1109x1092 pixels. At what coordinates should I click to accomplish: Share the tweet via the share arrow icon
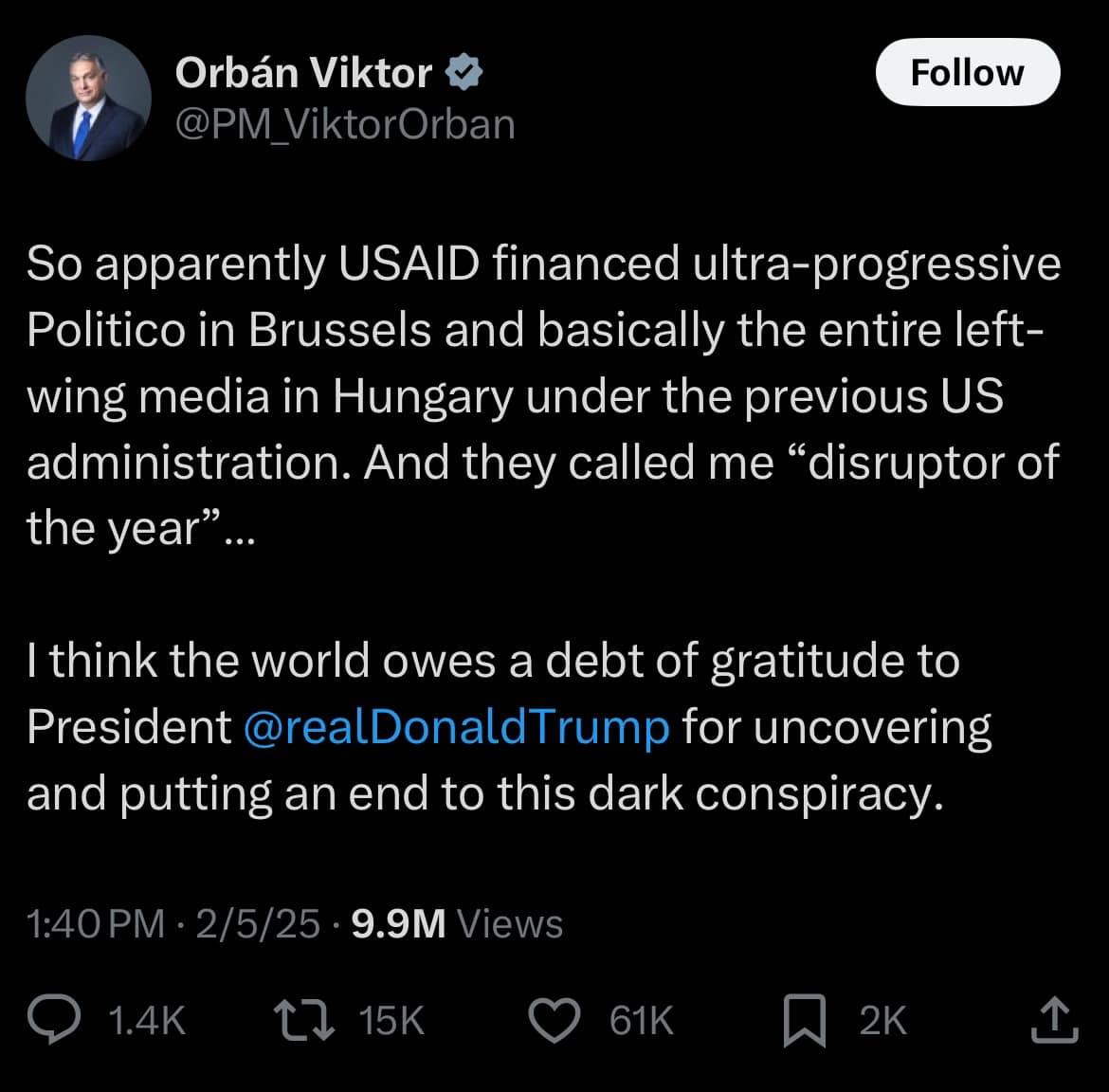[x=1055, y=1021]
